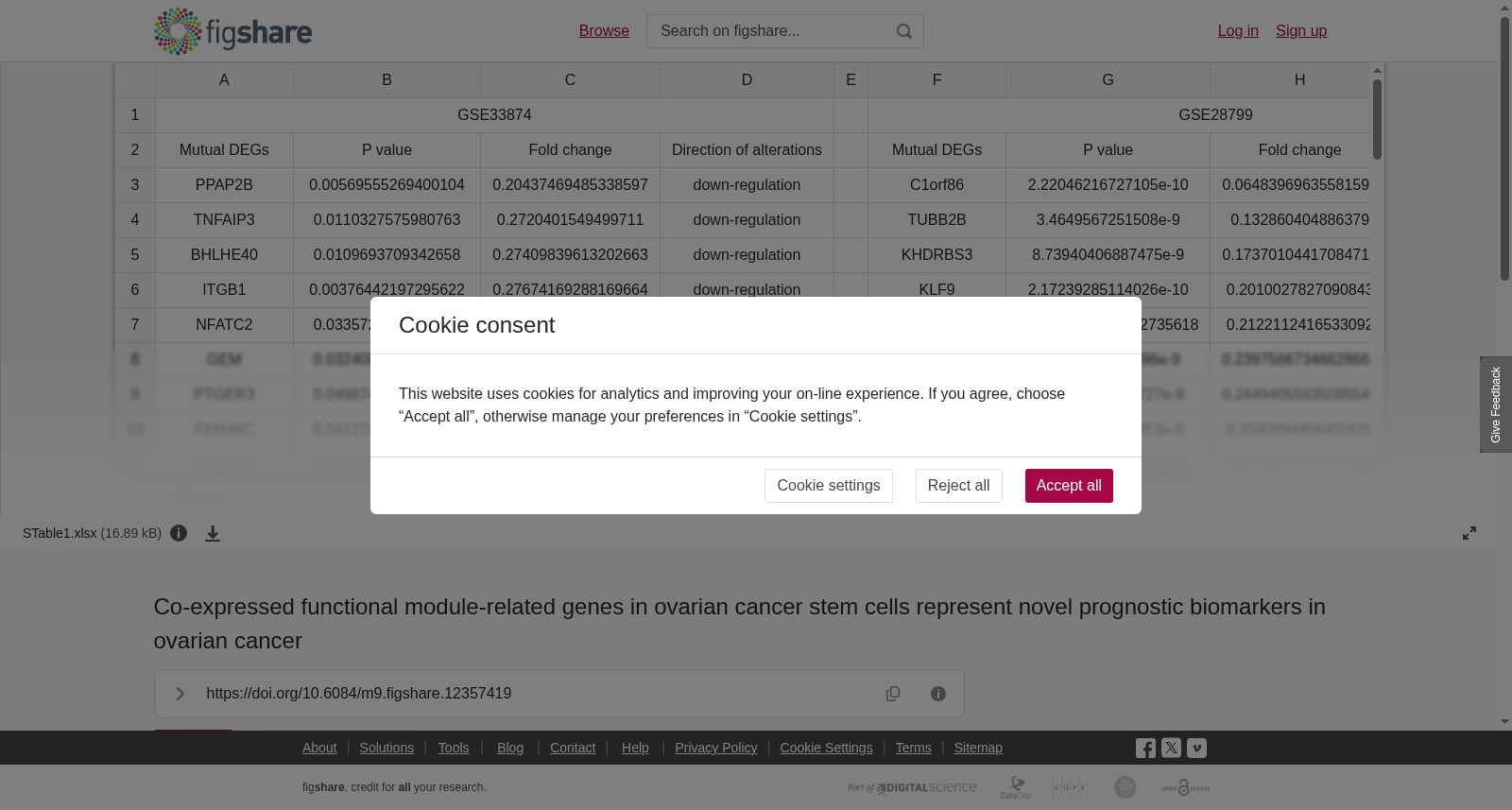This screenshot has width=1512, height=810.
Task: Click the 0.0110327575980763 P value cell
Action: pos(387,220)
